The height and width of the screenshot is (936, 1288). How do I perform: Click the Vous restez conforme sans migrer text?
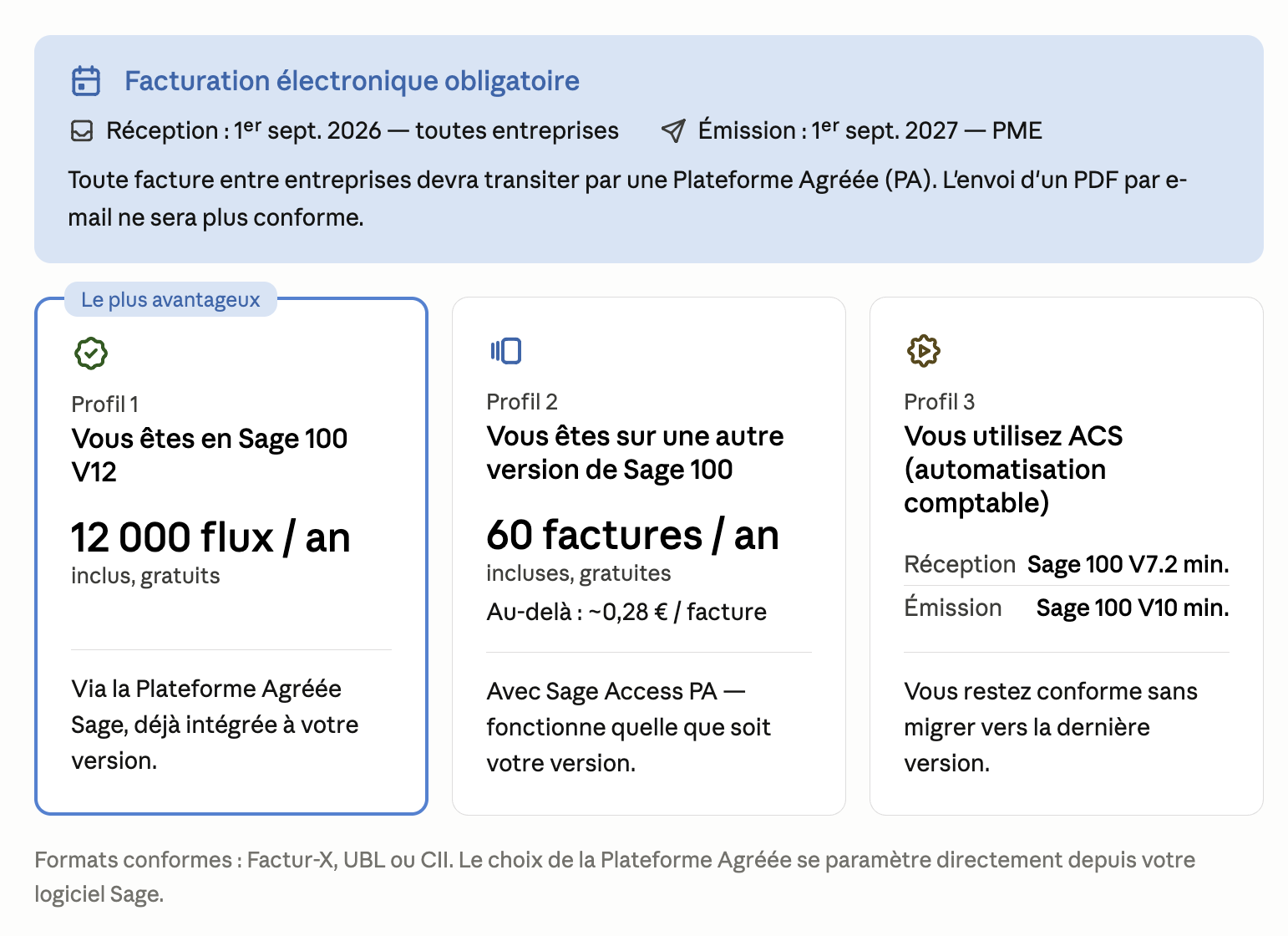pyautogui.click(x=1051, y=727)
